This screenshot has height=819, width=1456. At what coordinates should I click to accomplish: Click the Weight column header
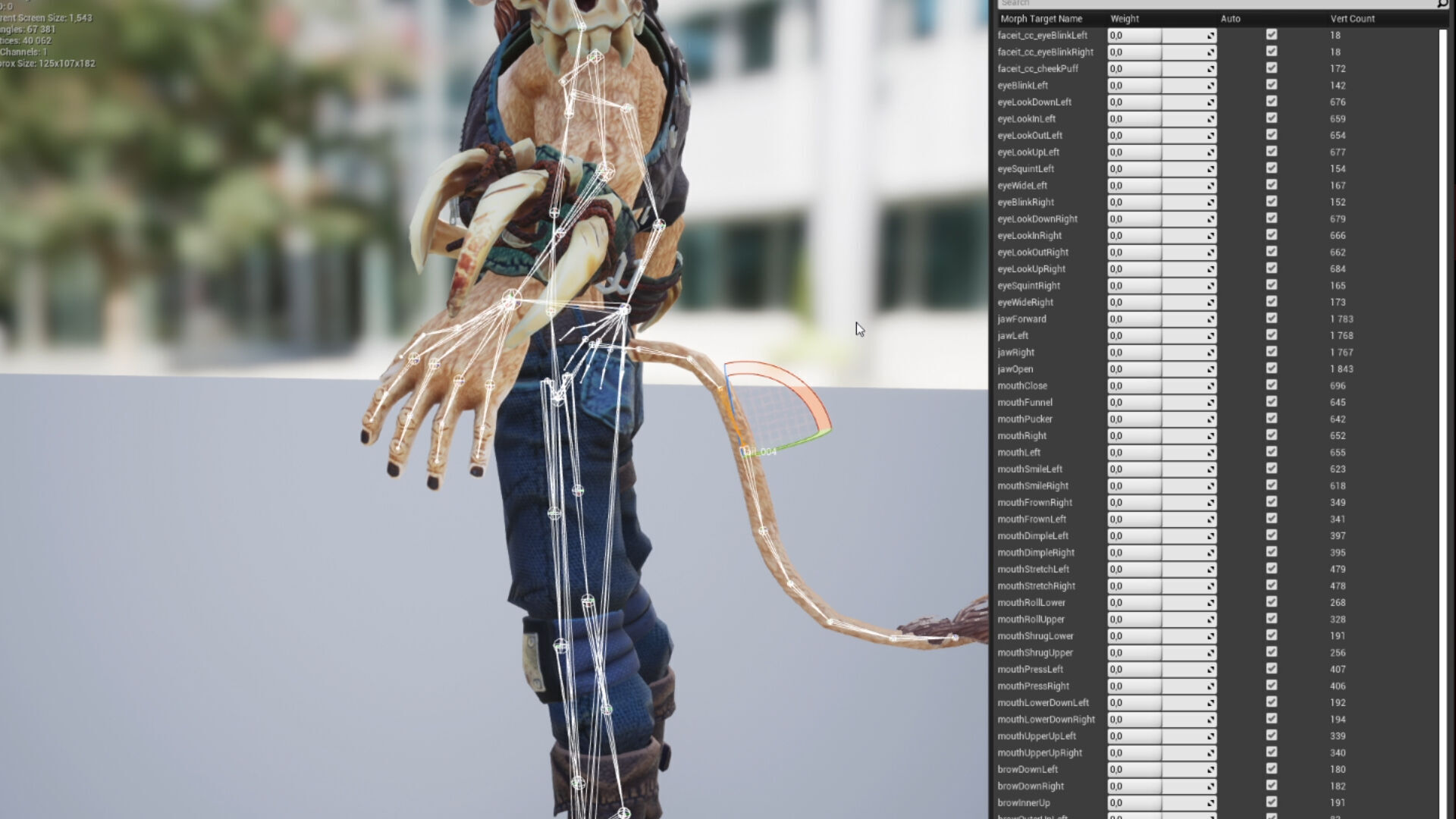[1125, 19]
